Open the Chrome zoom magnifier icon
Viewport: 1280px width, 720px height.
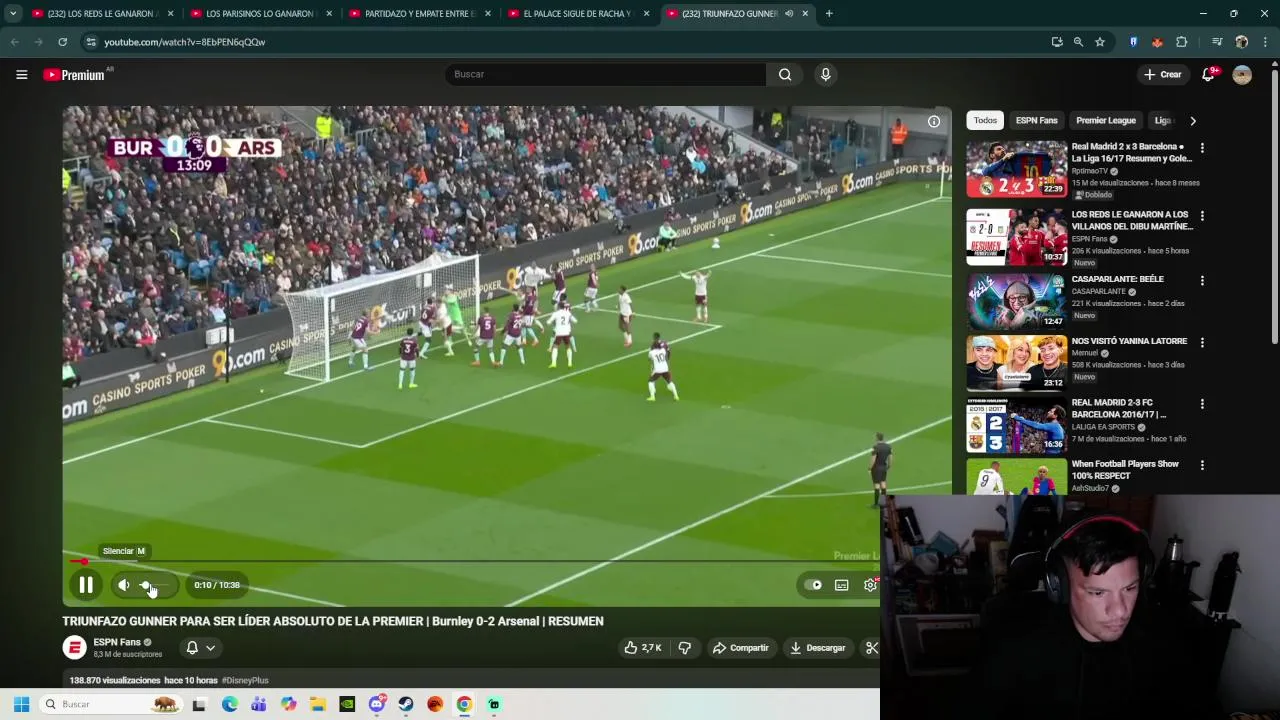(x=1078, y=42)
